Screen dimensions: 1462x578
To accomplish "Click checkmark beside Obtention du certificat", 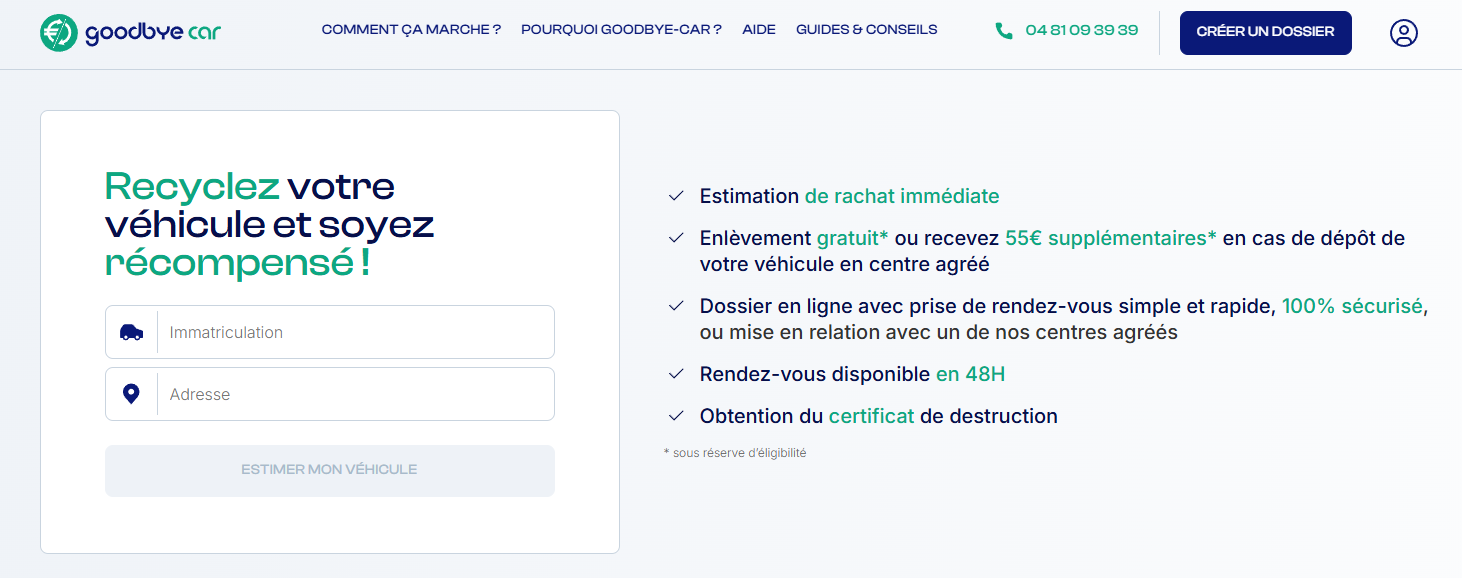I will pos(676,416).
